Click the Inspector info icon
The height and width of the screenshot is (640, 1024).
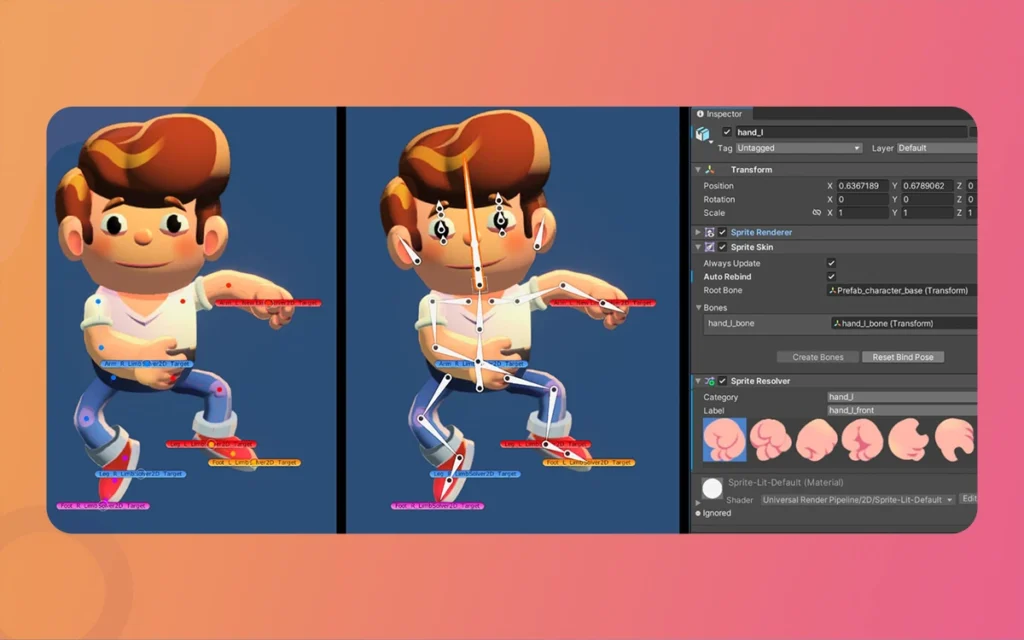pyautogui.click(x=700, y=114)
